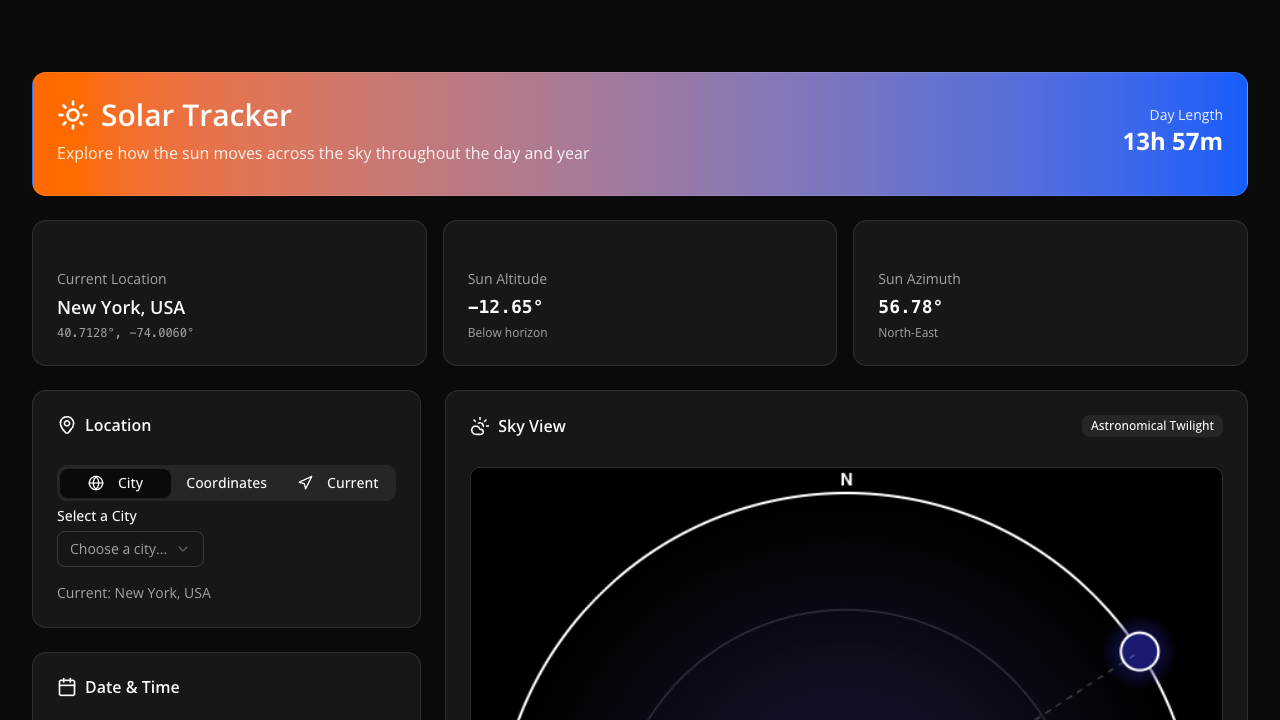Click the Explore how the sun moves subtitle

coord(323,154)
